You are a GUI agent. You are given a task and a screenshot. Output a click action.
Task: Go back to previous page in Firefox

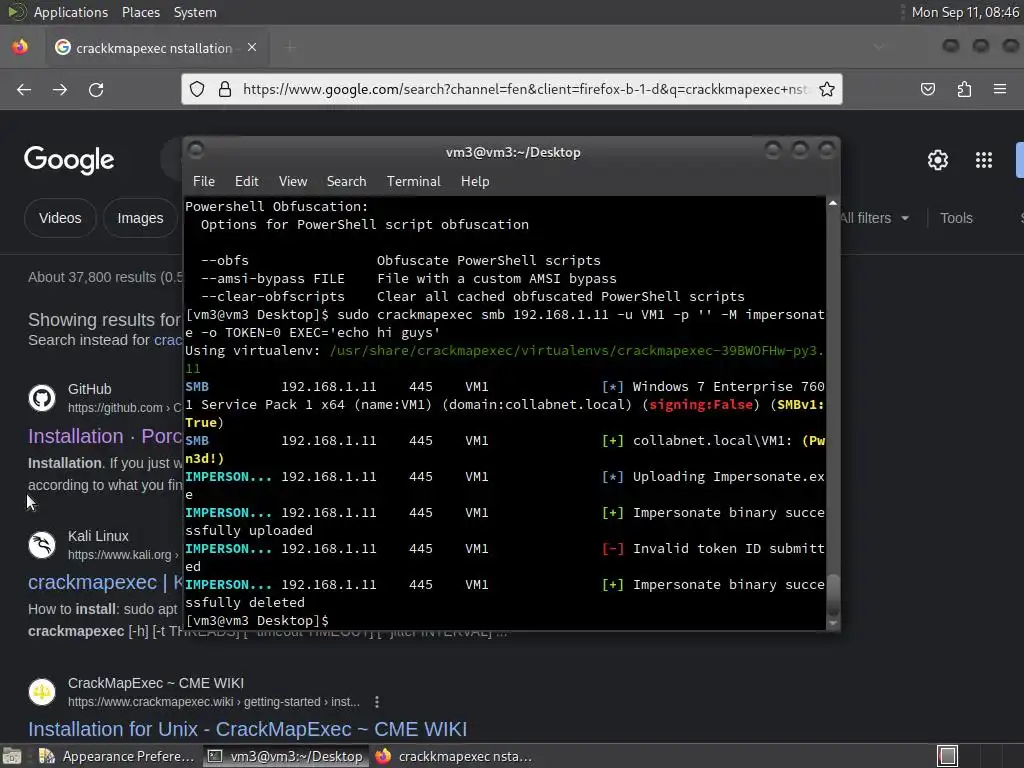(x=24, y=89)
